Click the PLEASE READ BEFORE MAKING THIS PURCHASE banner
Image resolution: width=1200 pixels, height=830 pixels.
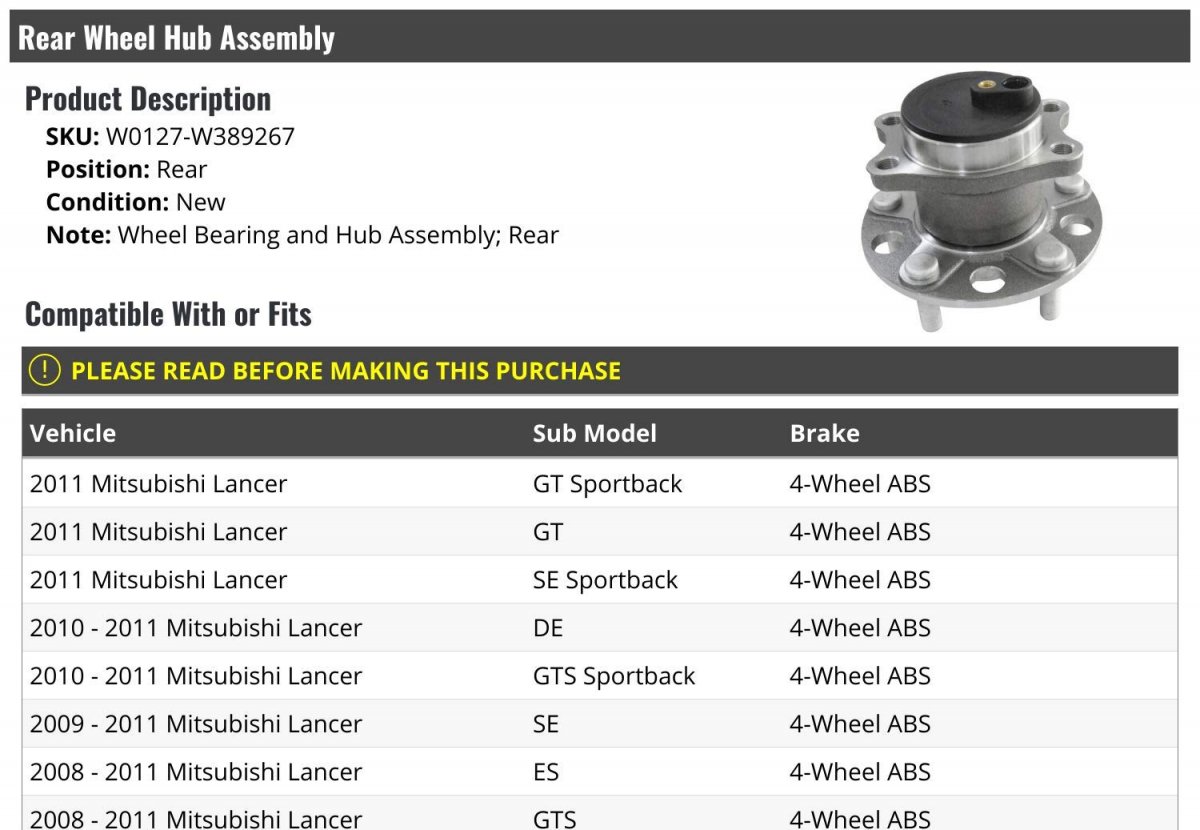600,370
